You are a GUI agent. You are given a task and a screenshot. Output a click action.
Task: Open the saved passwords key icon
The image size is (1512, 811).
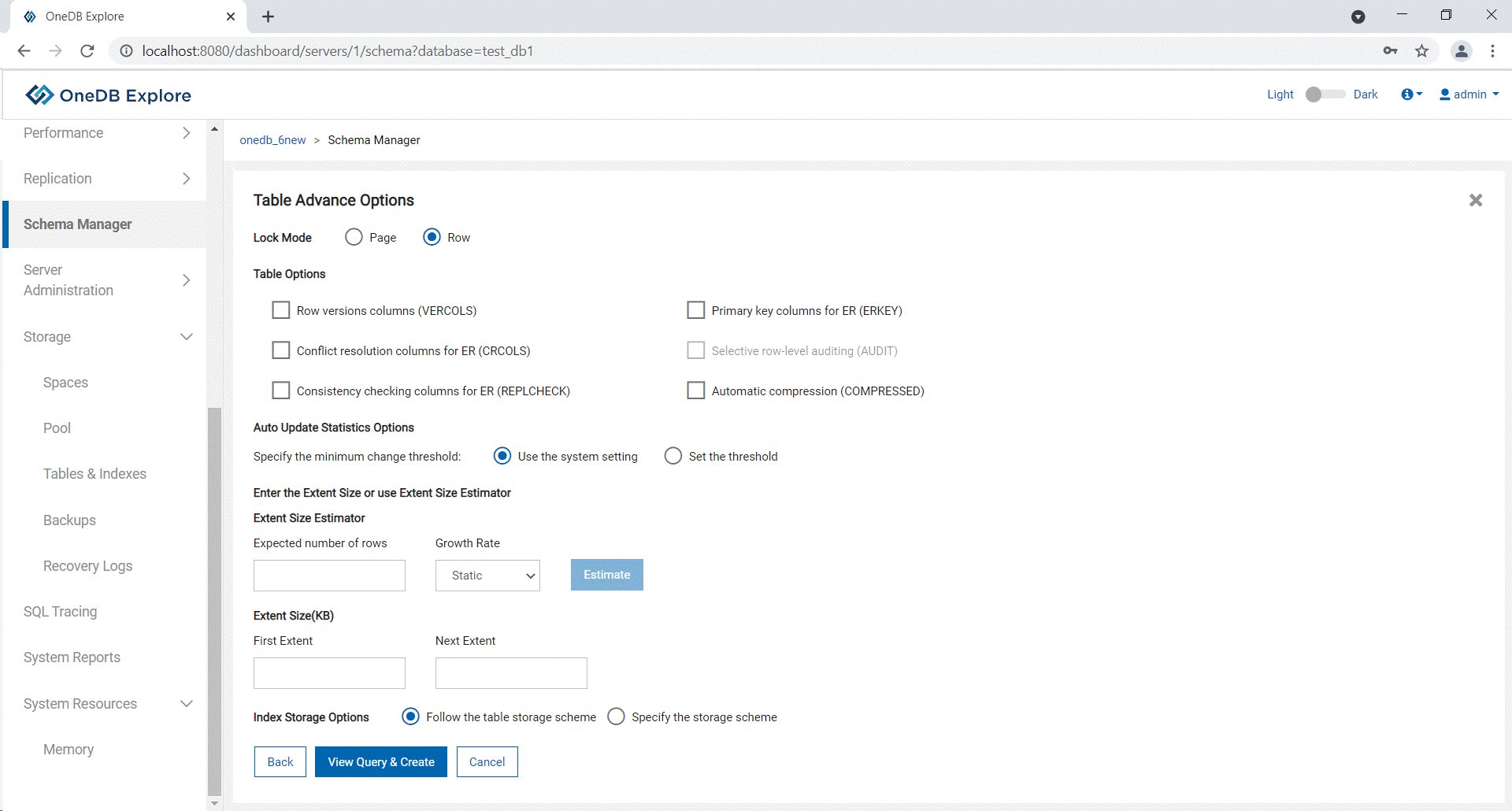coord(1390,51)
